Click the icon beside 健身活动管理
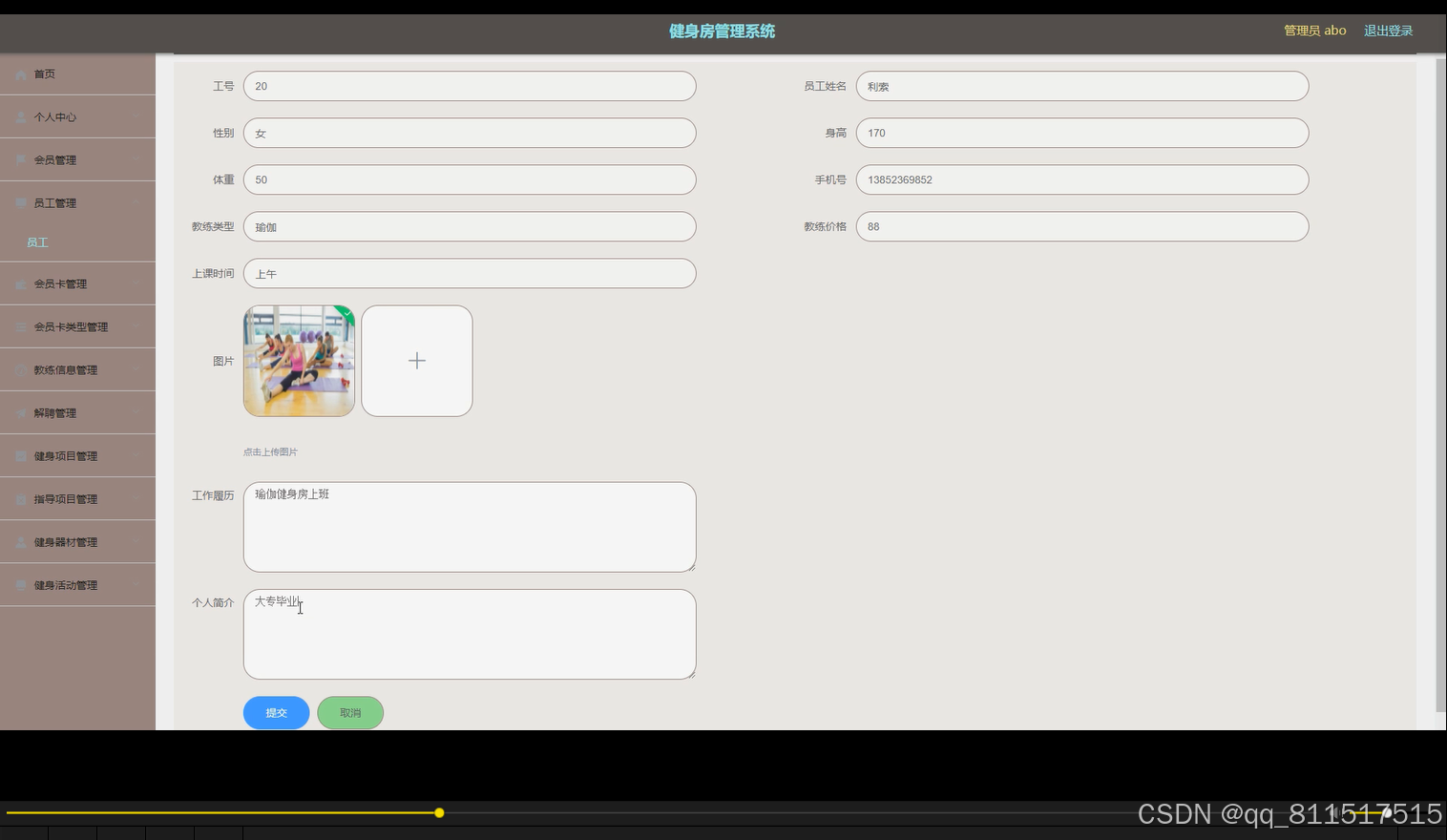The image size is (1447, 840). click(21, 585)
